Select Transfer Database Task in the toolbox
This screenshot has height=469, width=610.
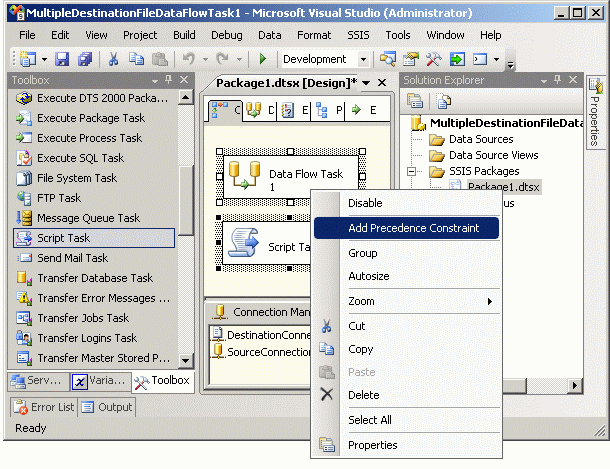point(93,278)
